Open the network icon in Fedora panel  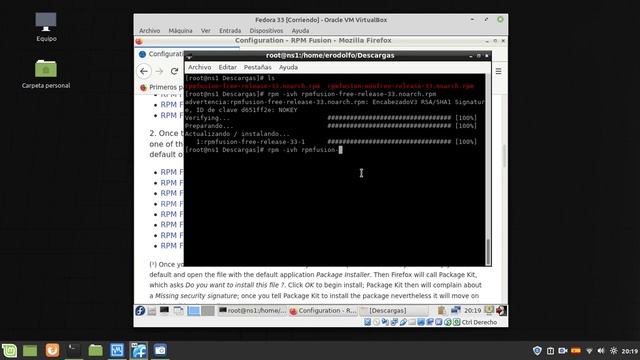click(x=456, y=311)
